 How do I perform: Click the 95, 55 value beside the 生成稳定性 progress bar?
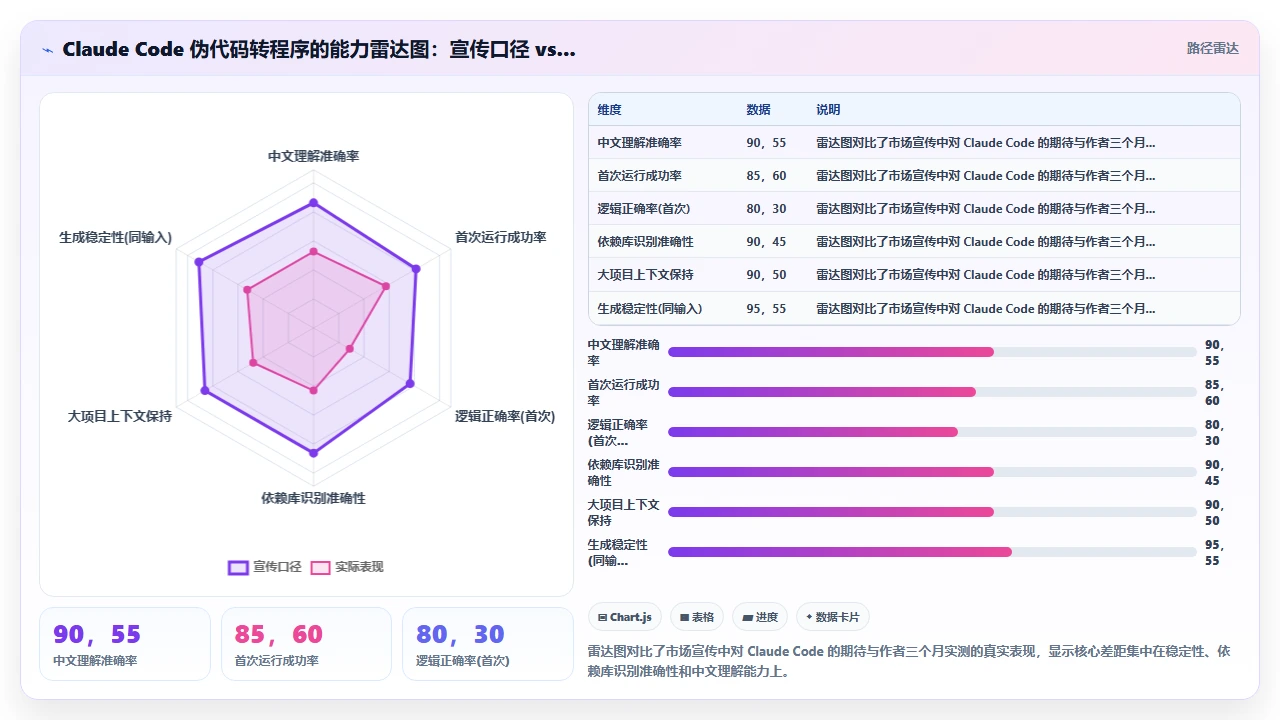pos(1214,552)
